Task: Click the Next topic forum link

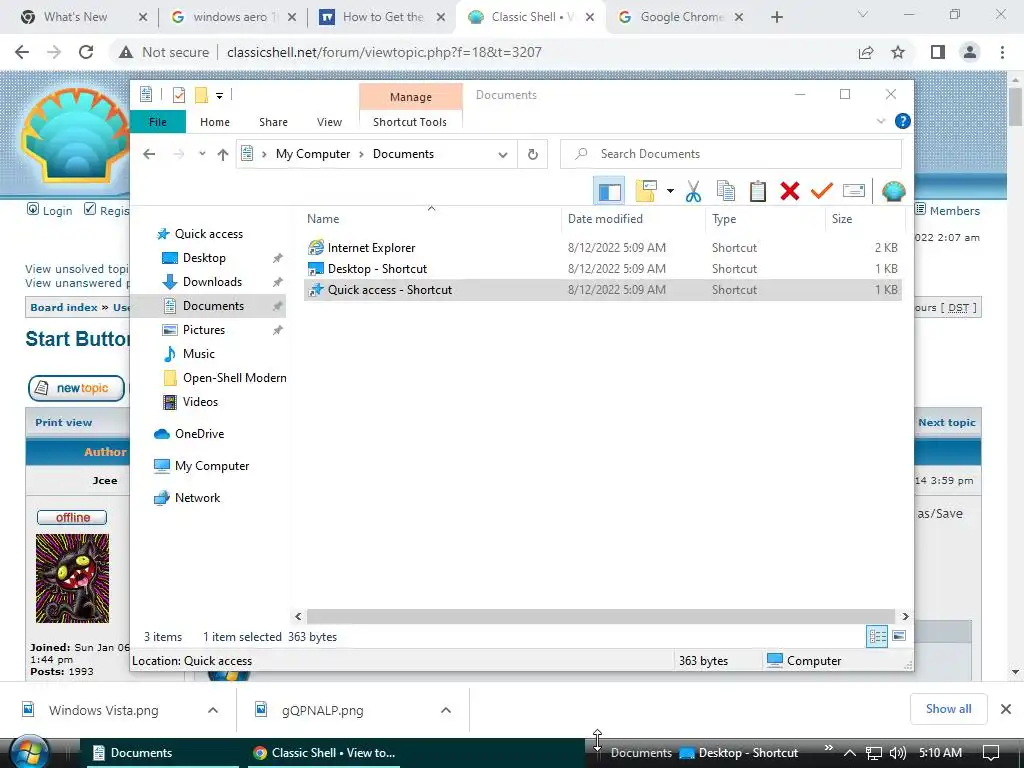Action: (946, 423)
